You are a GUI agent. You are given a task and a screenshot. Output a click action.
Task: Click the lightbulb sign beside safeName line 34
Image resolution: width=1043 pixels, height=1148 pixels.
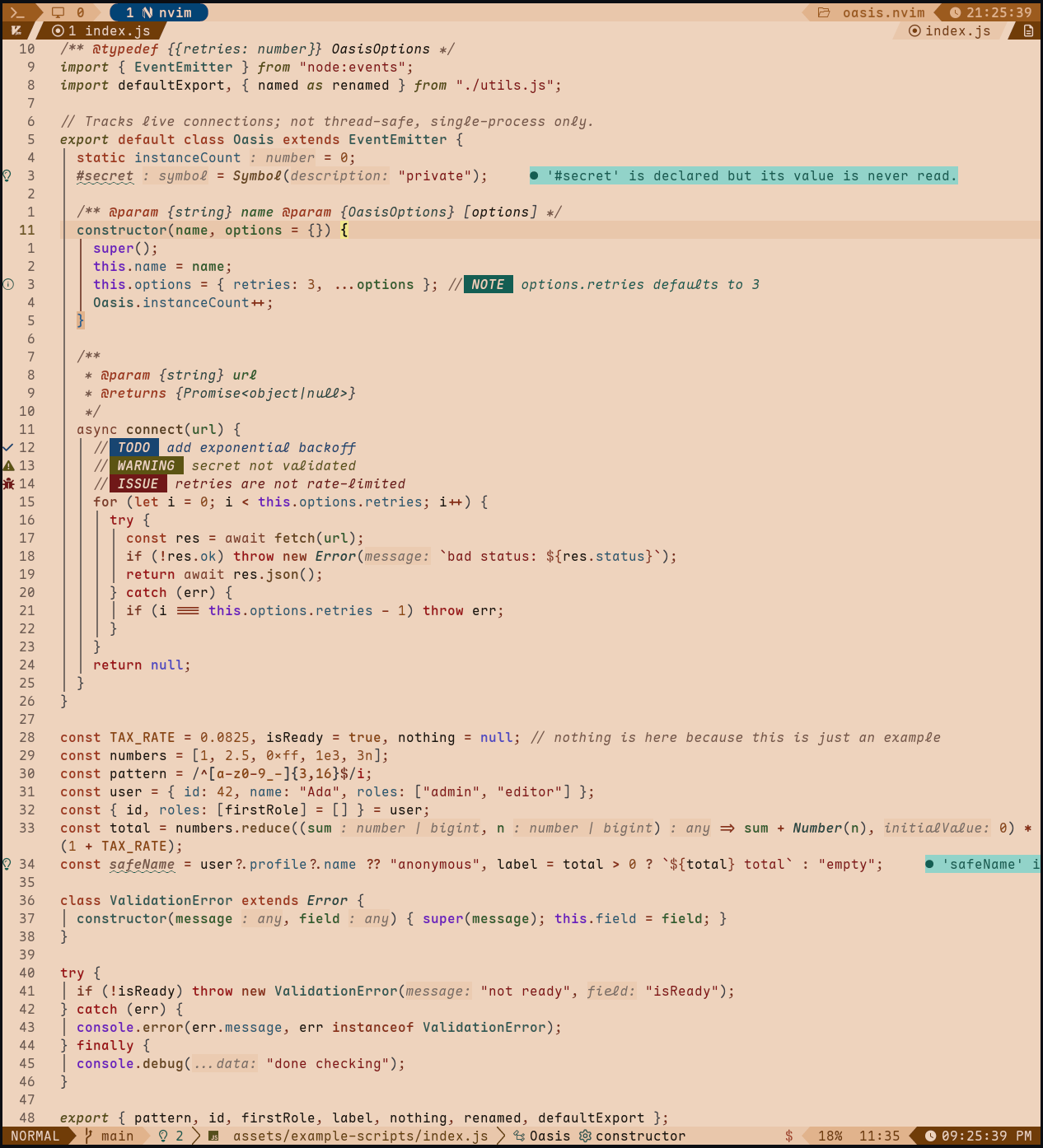(x=7, y=864)
